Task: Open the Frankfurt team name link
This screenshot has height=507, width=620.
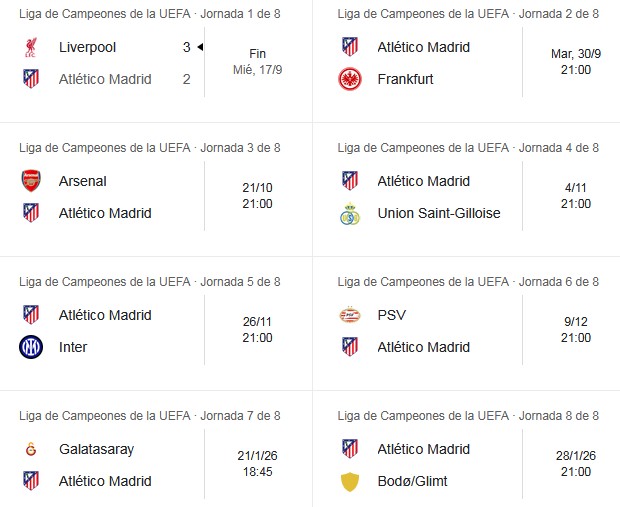Action: click(x=405, y=79)
